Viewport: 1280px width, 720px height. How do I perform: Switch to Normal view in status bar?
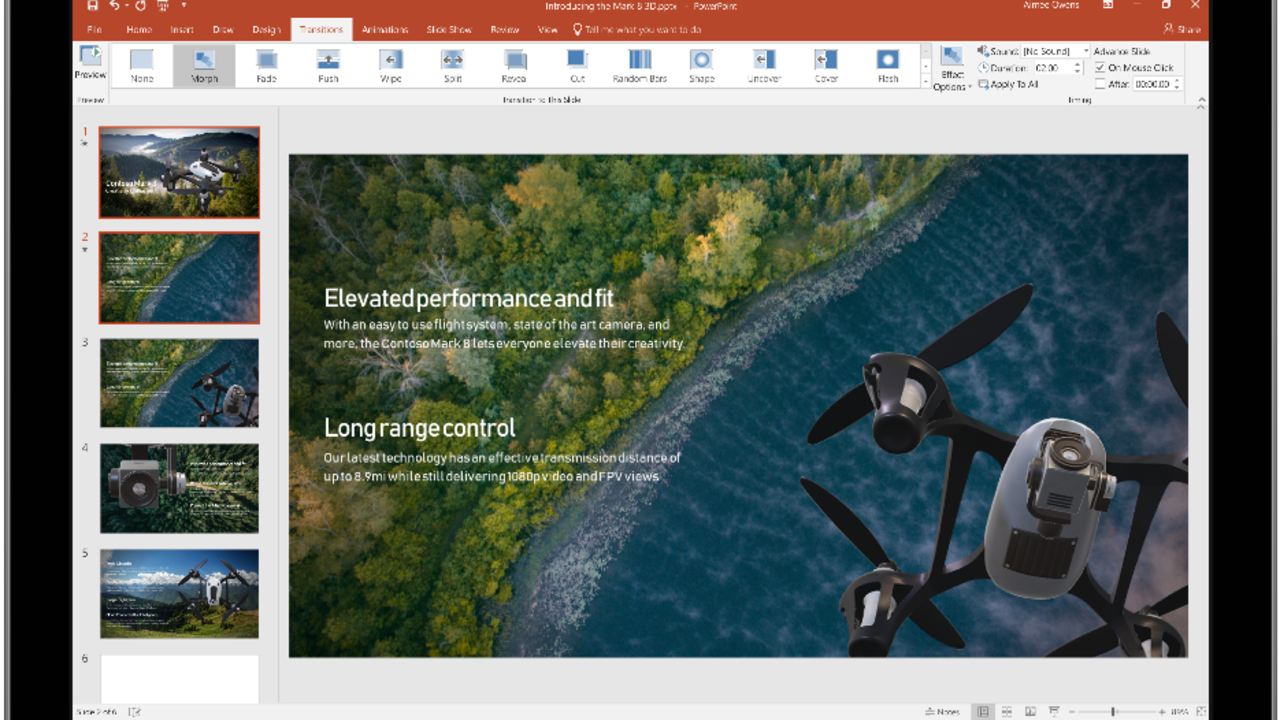(x=983, y=711)
